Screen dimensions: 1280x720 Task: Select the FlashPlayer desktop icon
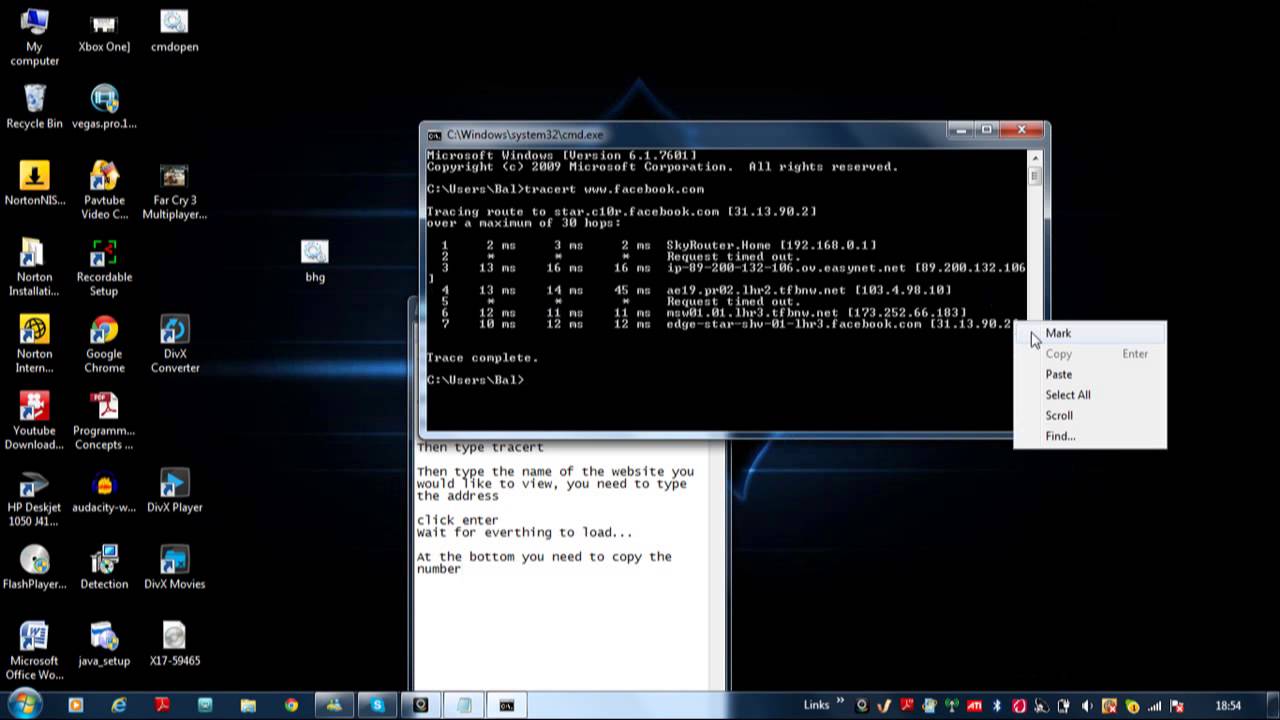34,568
